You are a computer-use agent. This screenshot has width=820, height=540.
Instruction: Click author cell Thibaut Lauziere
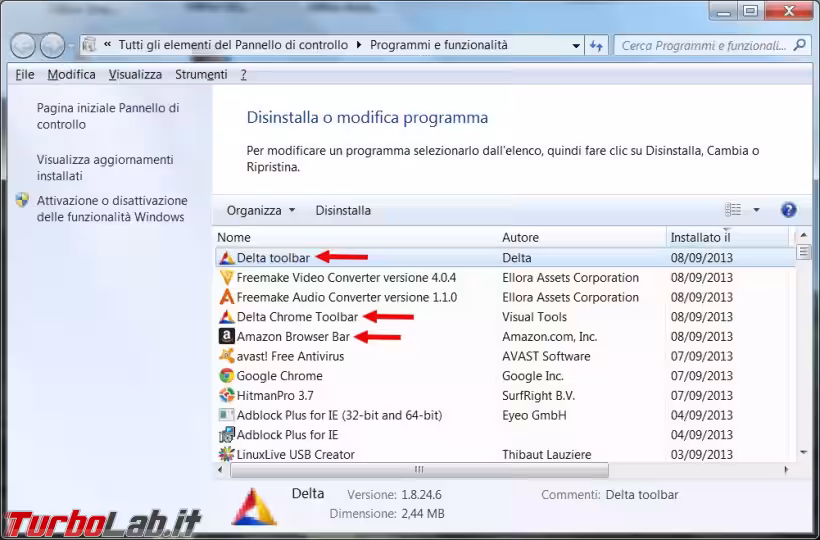click(x=546, y=455)
